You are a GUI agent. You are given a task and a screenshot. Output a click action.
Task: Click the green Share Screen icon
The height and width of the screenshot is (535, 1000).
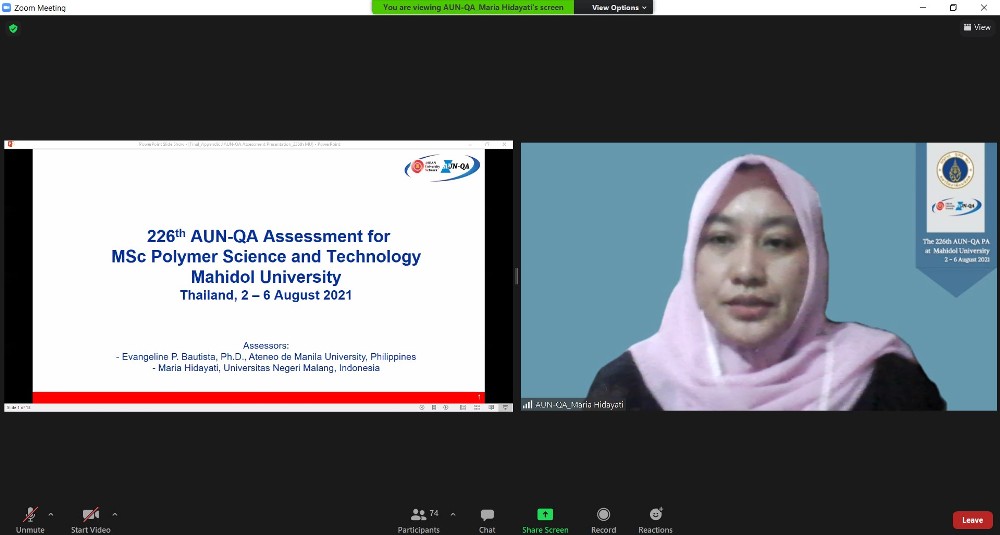pyautogui.click(x=545, y=514)
